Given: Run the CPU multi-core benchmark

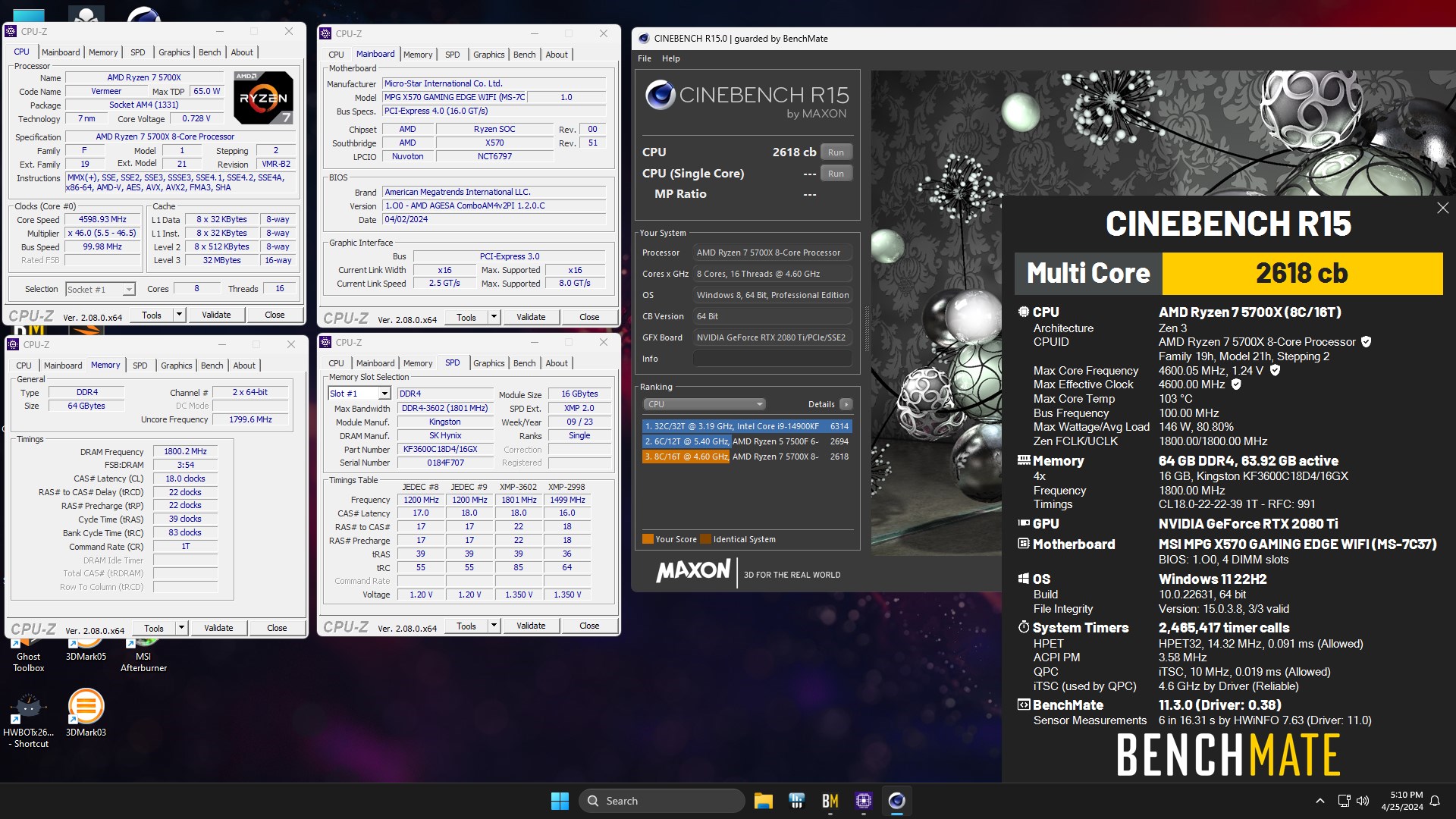Looking at the screenshot, I should 836,152.
